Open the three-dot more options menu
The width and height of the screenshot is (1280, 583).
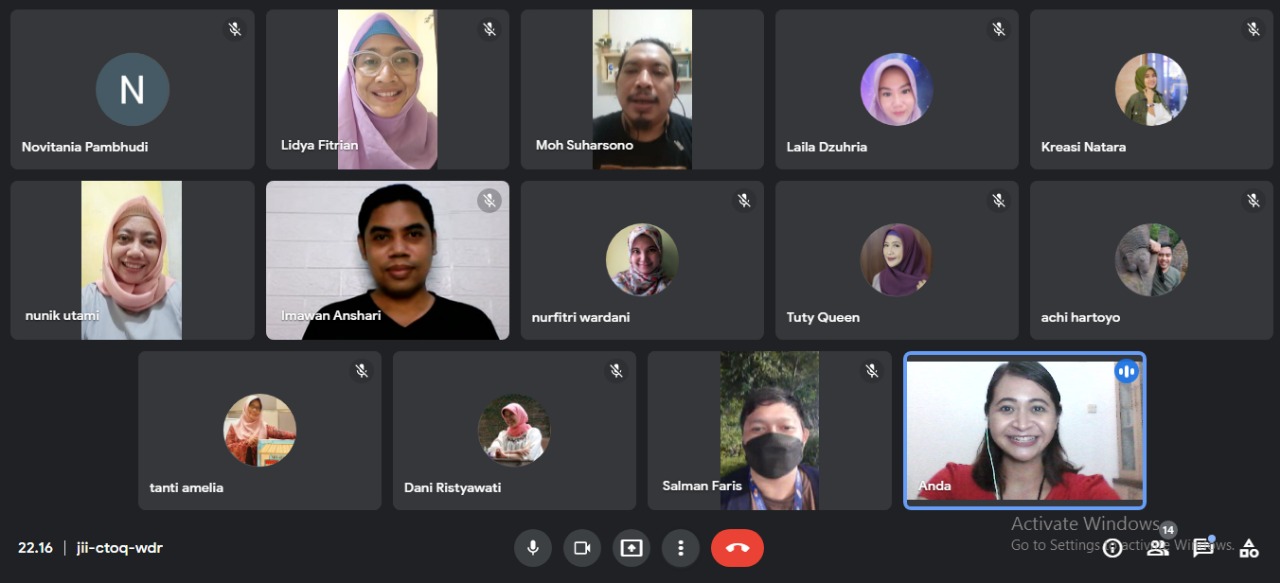(x=680, y=548)
